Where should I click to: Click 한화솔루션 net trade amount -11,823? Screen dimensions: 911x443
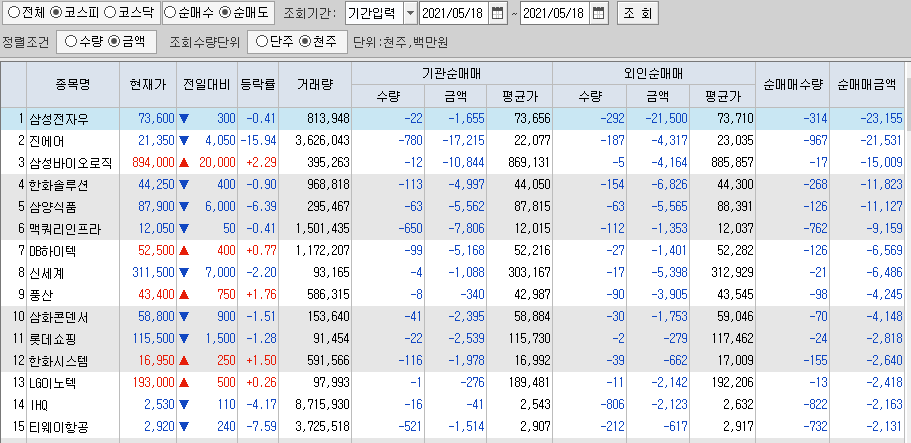point(881,185)
